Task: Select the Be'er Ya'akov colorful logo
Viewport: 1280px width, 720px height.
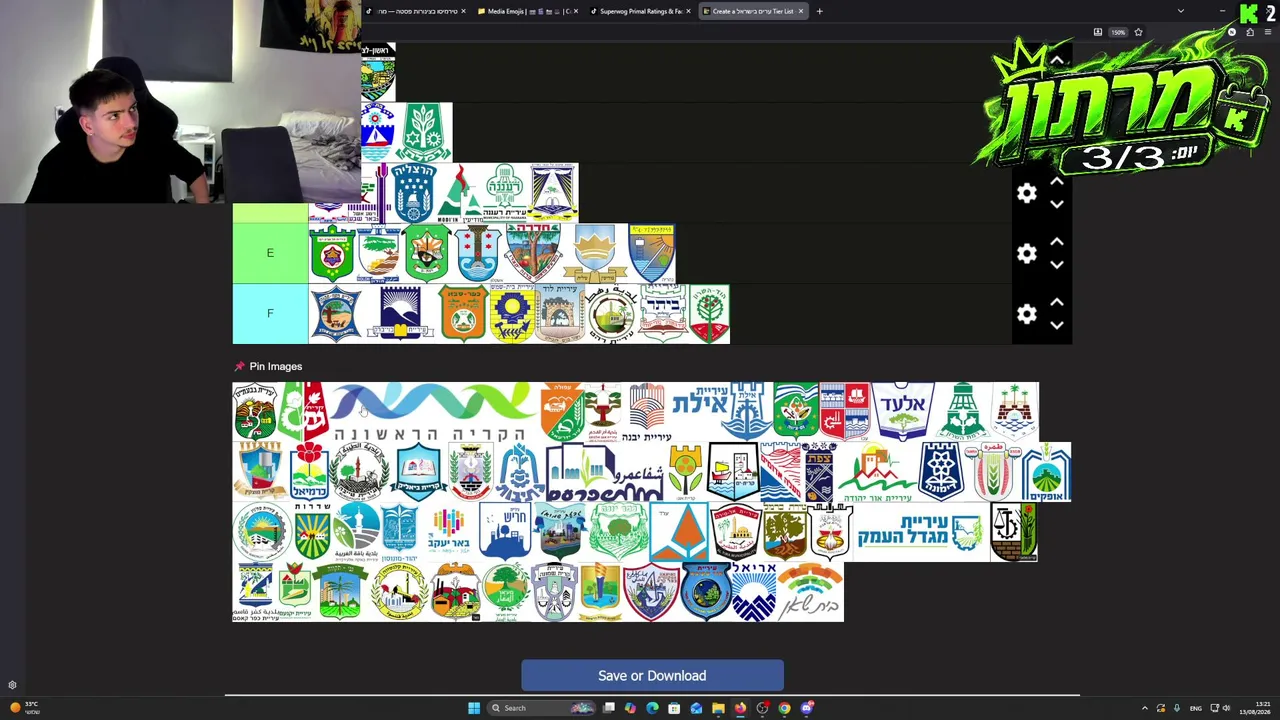Action: point(449,532)
